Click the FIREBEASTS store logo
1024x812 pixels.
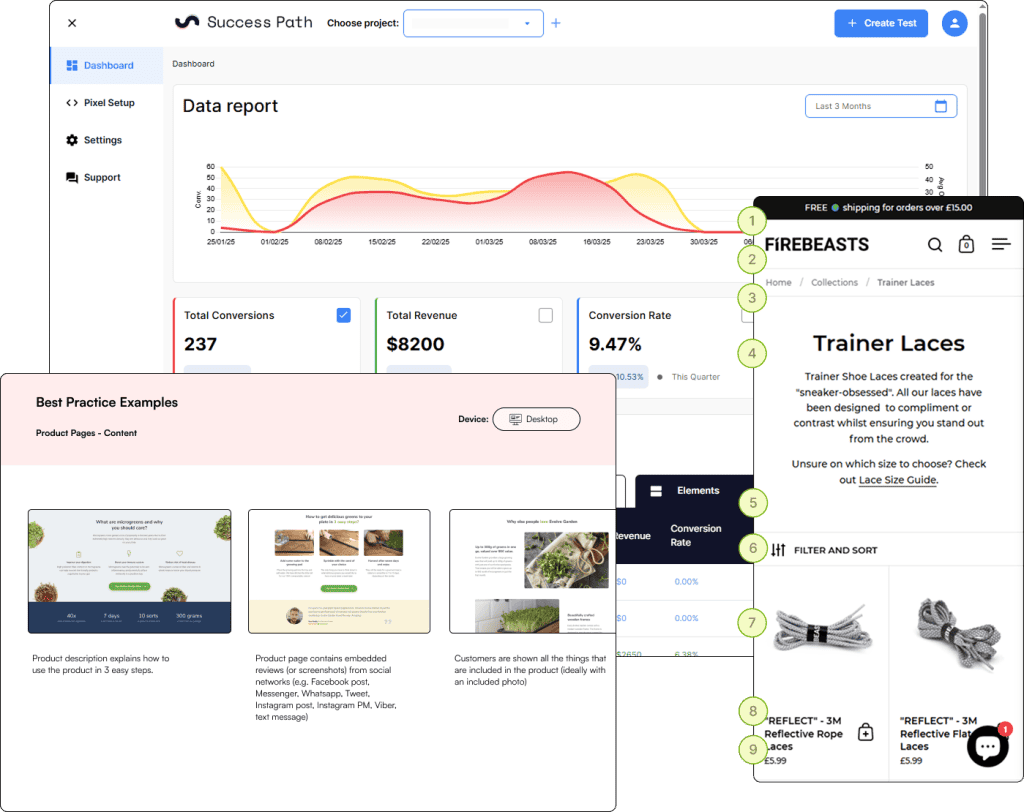tap(817, 244)
